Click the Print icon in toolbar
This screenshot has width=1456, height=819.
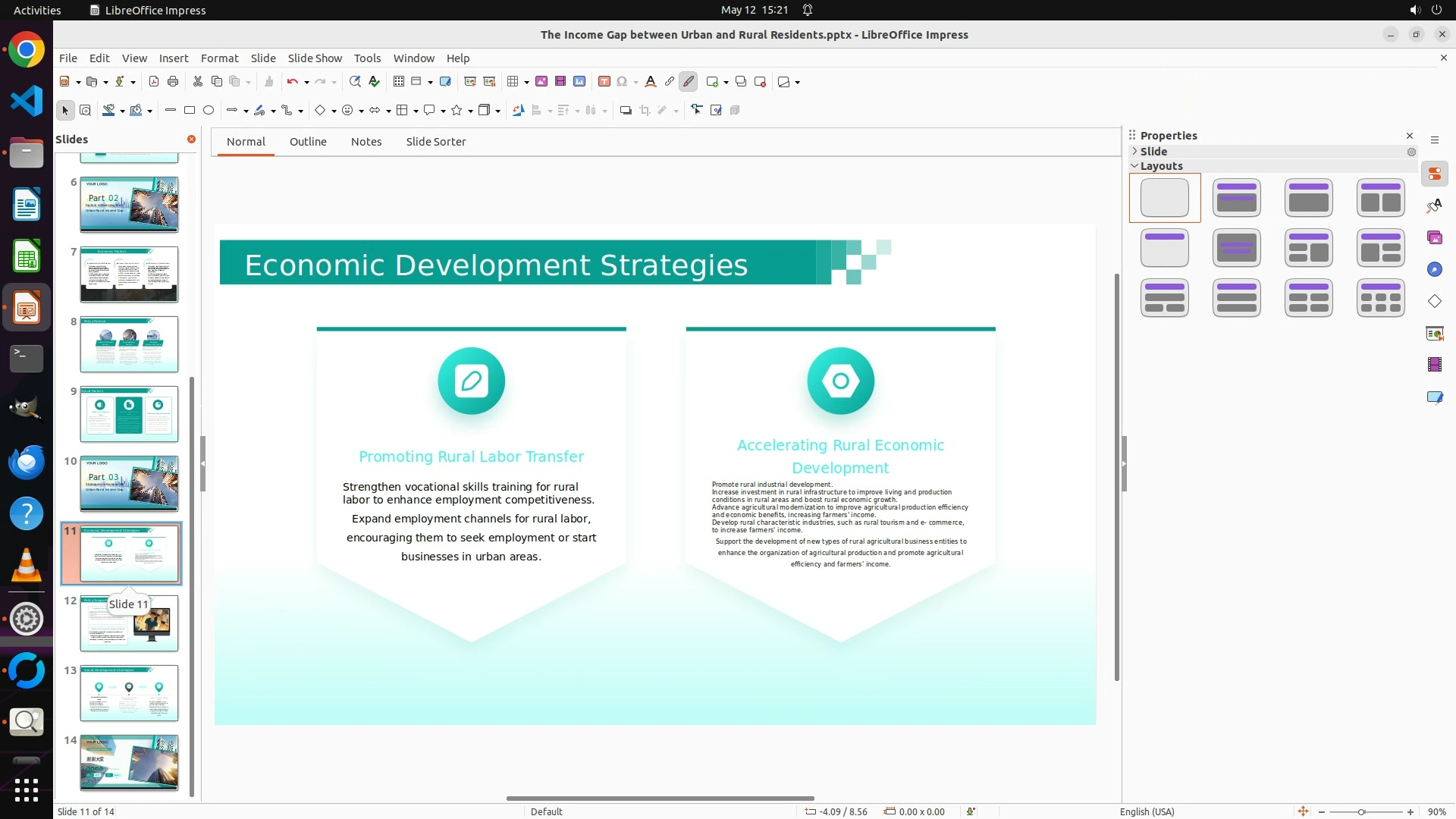173,82
